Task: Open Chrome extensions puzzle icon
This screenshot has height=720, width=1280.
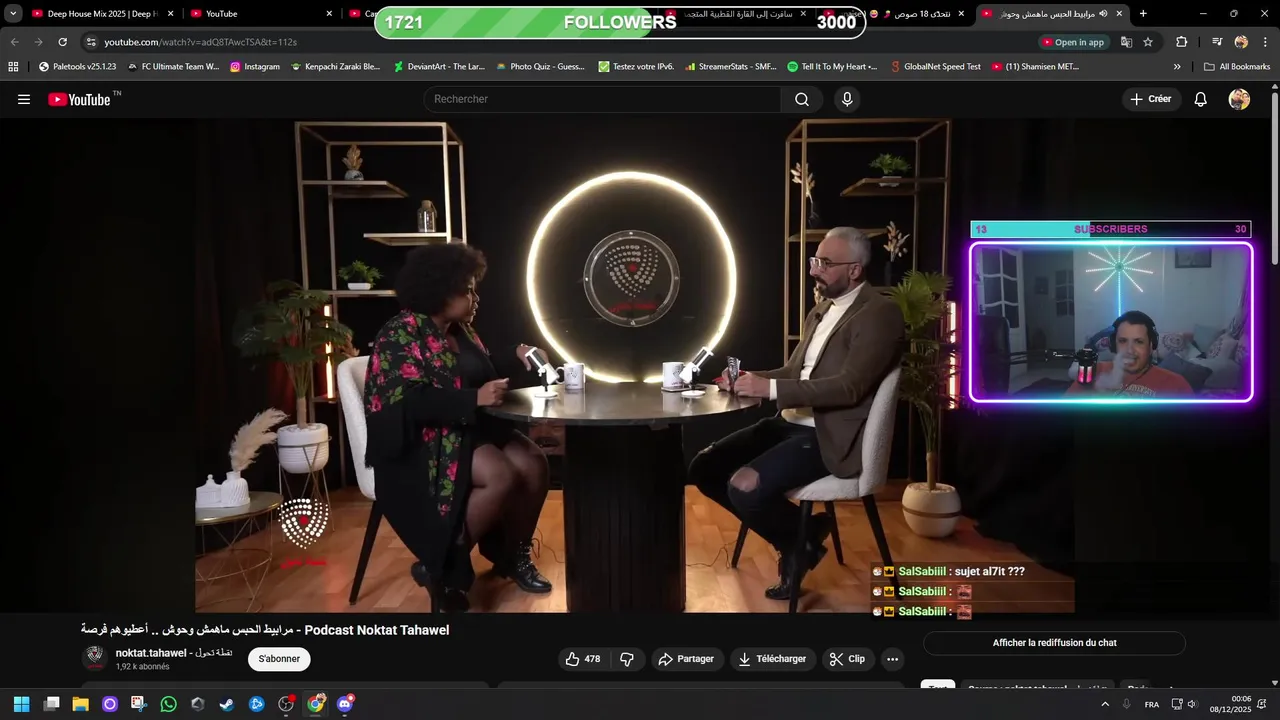Action: click(x=1181, y=42)
